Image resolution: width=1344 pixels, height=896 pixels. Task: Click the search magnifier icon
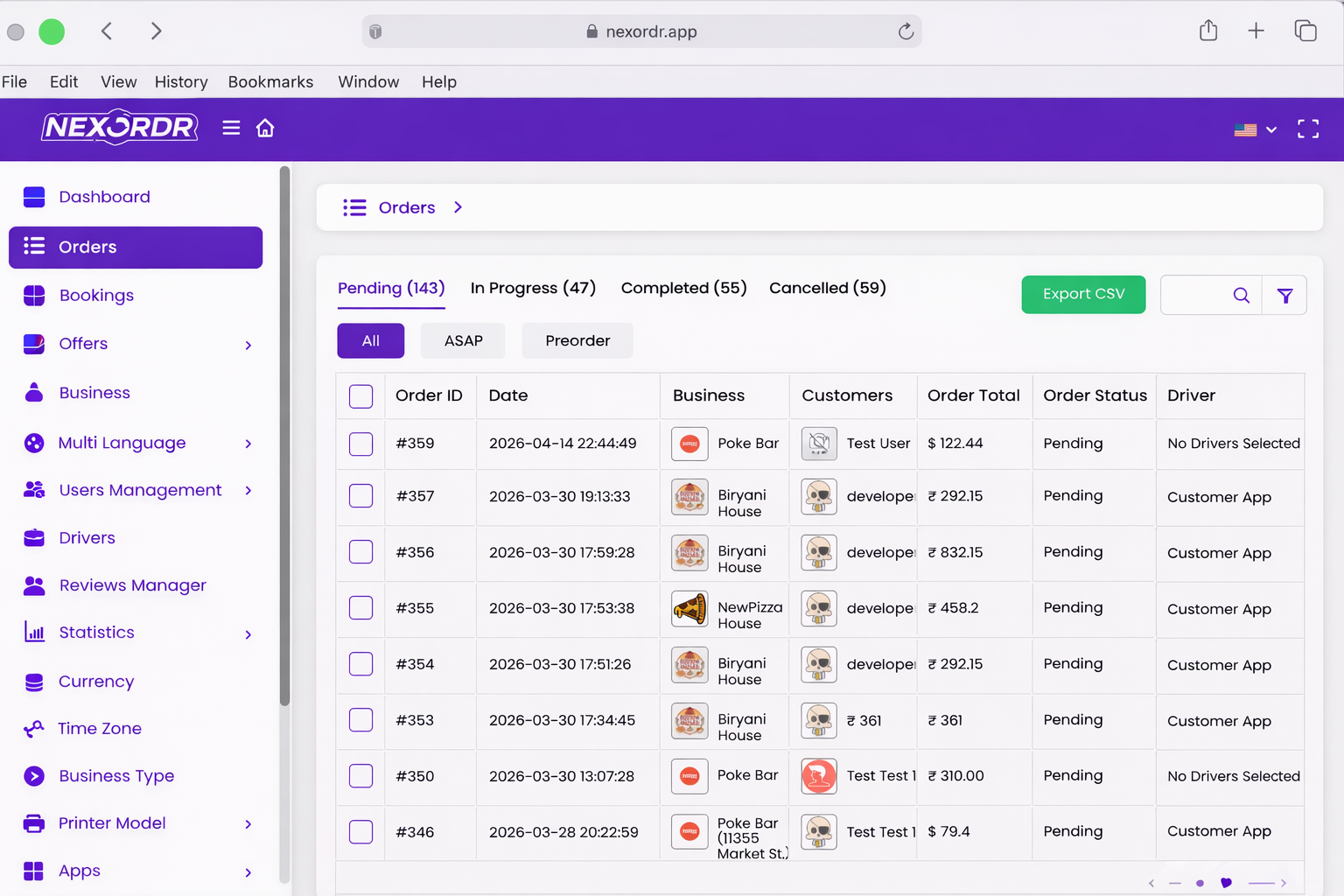point(1241,295)
